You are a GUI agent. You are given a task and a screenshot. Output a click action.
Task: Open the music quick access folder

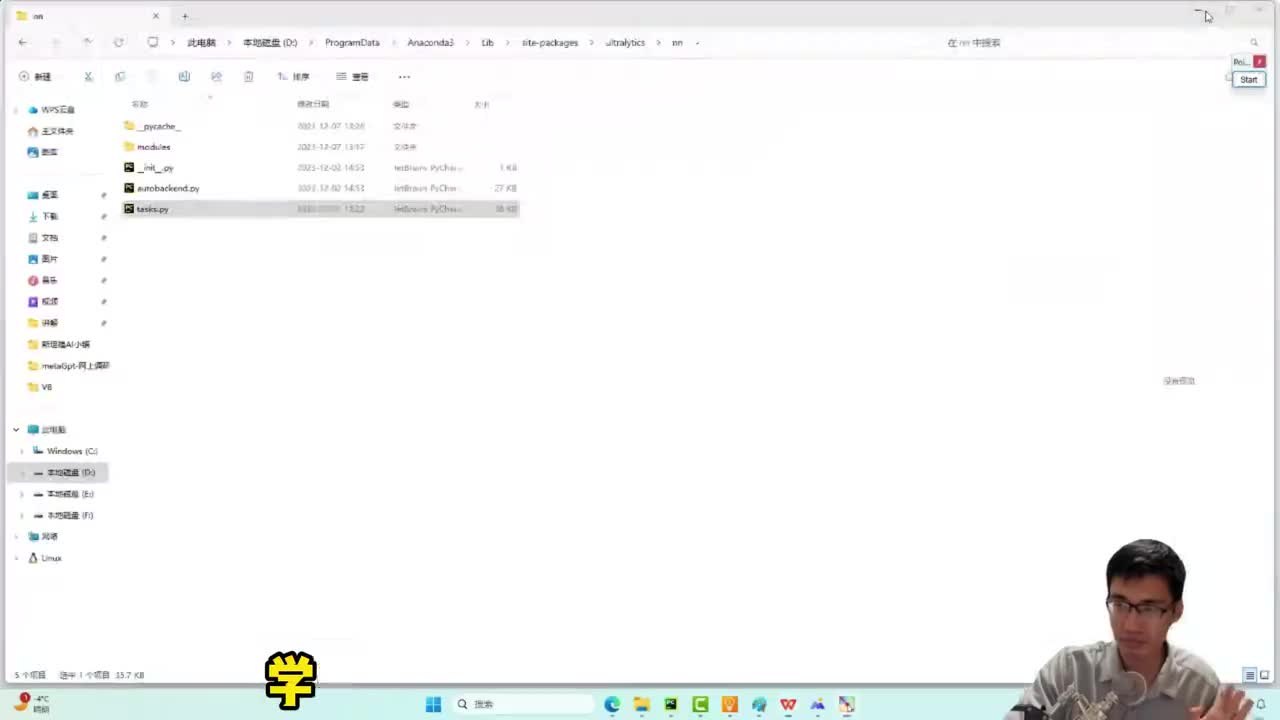(x=43, y=280)
